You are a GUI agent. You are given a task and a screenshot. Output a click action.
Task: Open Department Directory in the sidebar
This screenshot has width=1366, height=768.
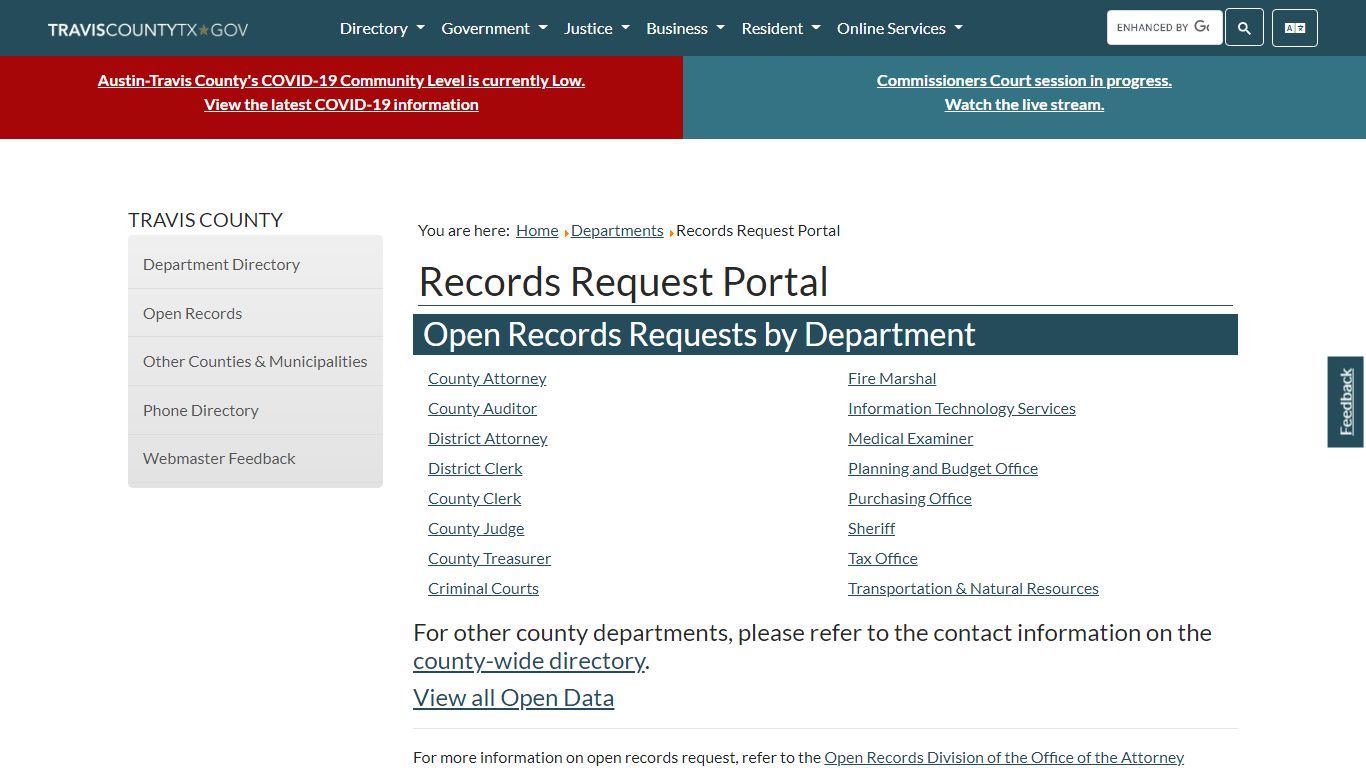[255, 264]
